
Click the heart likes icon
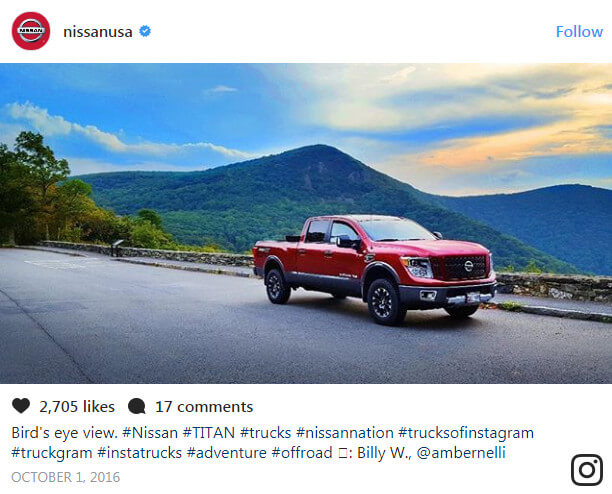pos(21,406)
